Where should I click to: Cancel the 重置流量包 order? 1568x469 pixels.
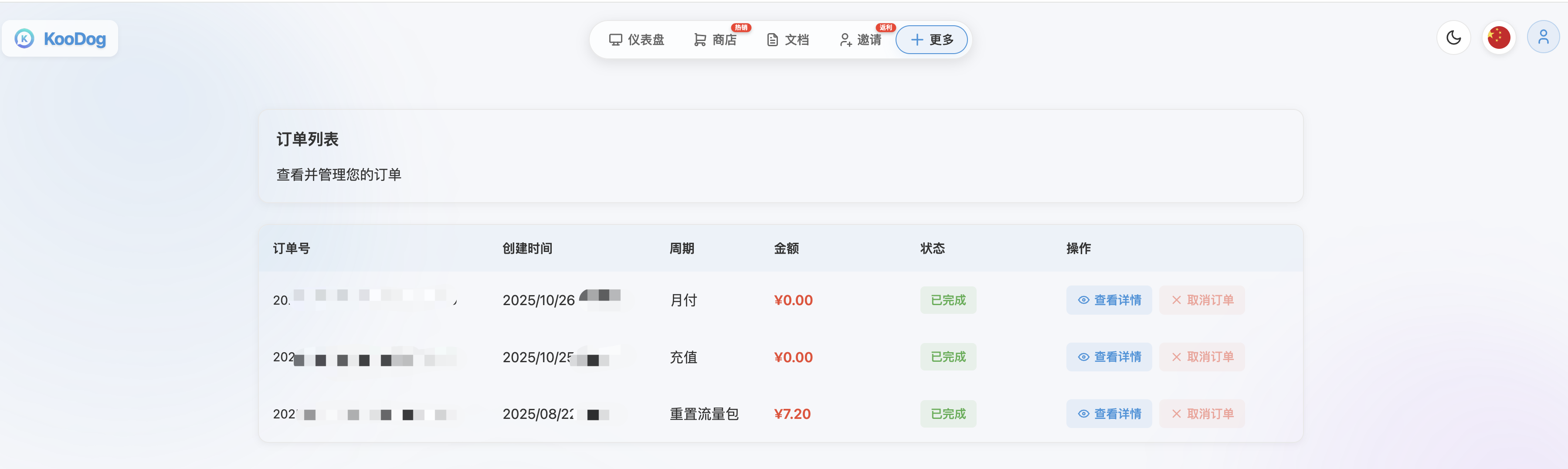1202,414
